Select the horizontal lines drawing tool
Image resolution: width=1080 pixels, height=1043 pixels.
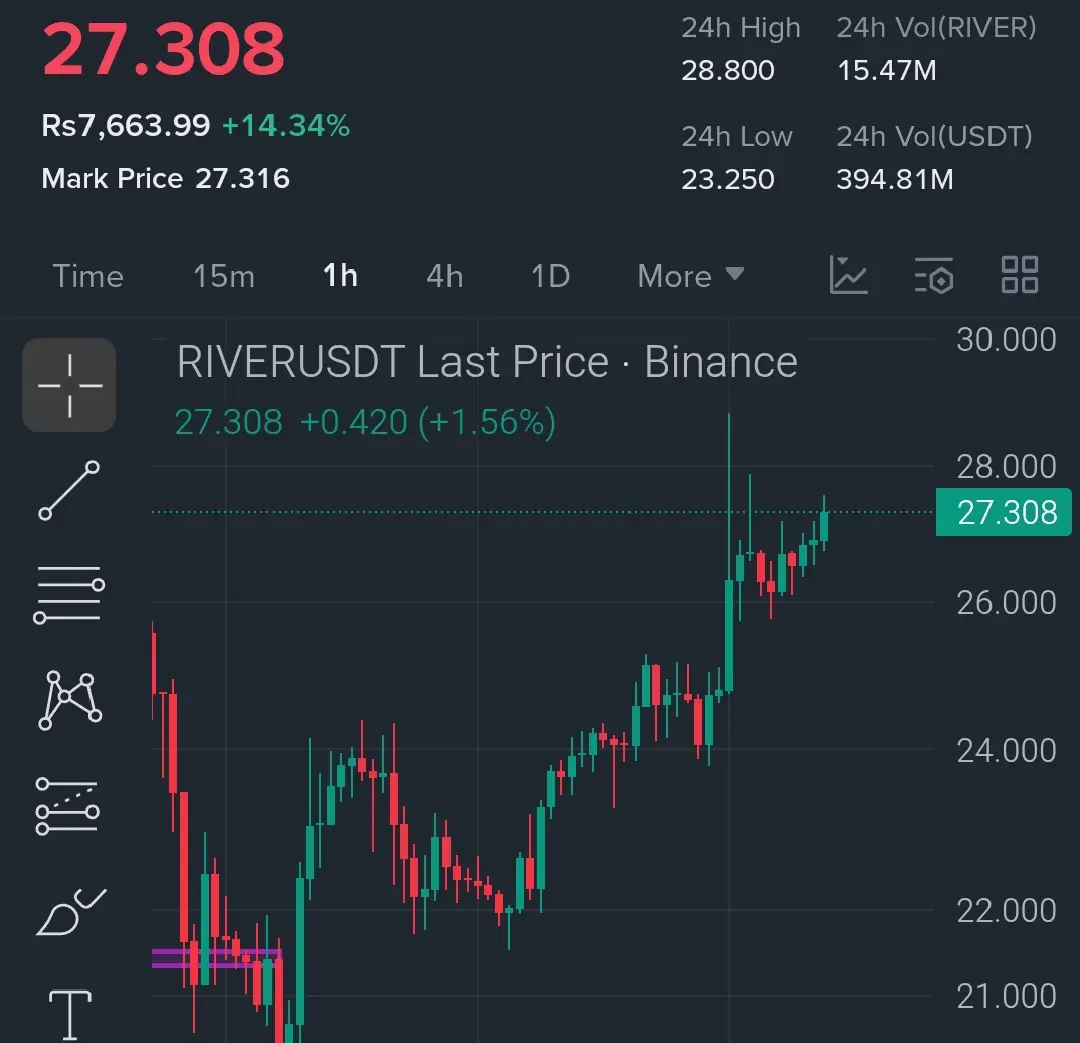[x=69, y=595]
